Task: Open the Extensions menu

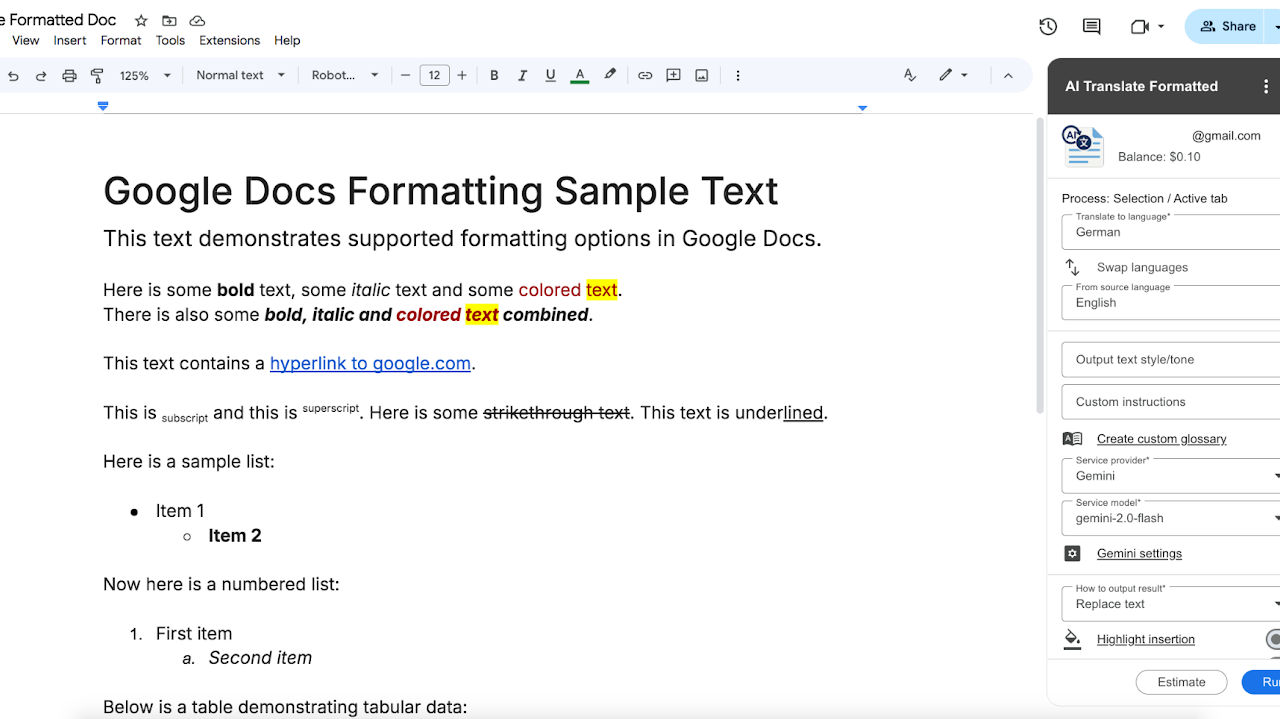Action: click(229, 41)
